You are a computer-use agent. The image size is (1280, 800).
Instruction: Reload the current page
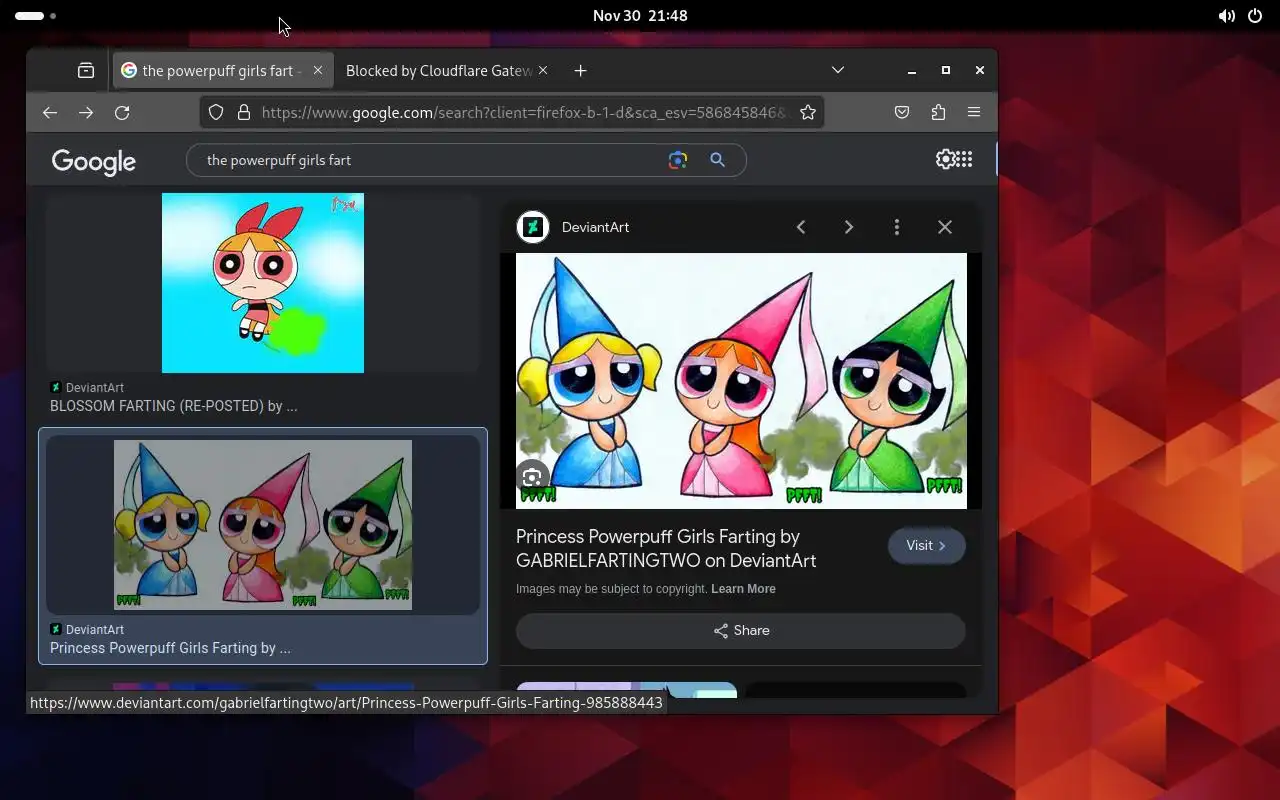click(x=122, y=113)
